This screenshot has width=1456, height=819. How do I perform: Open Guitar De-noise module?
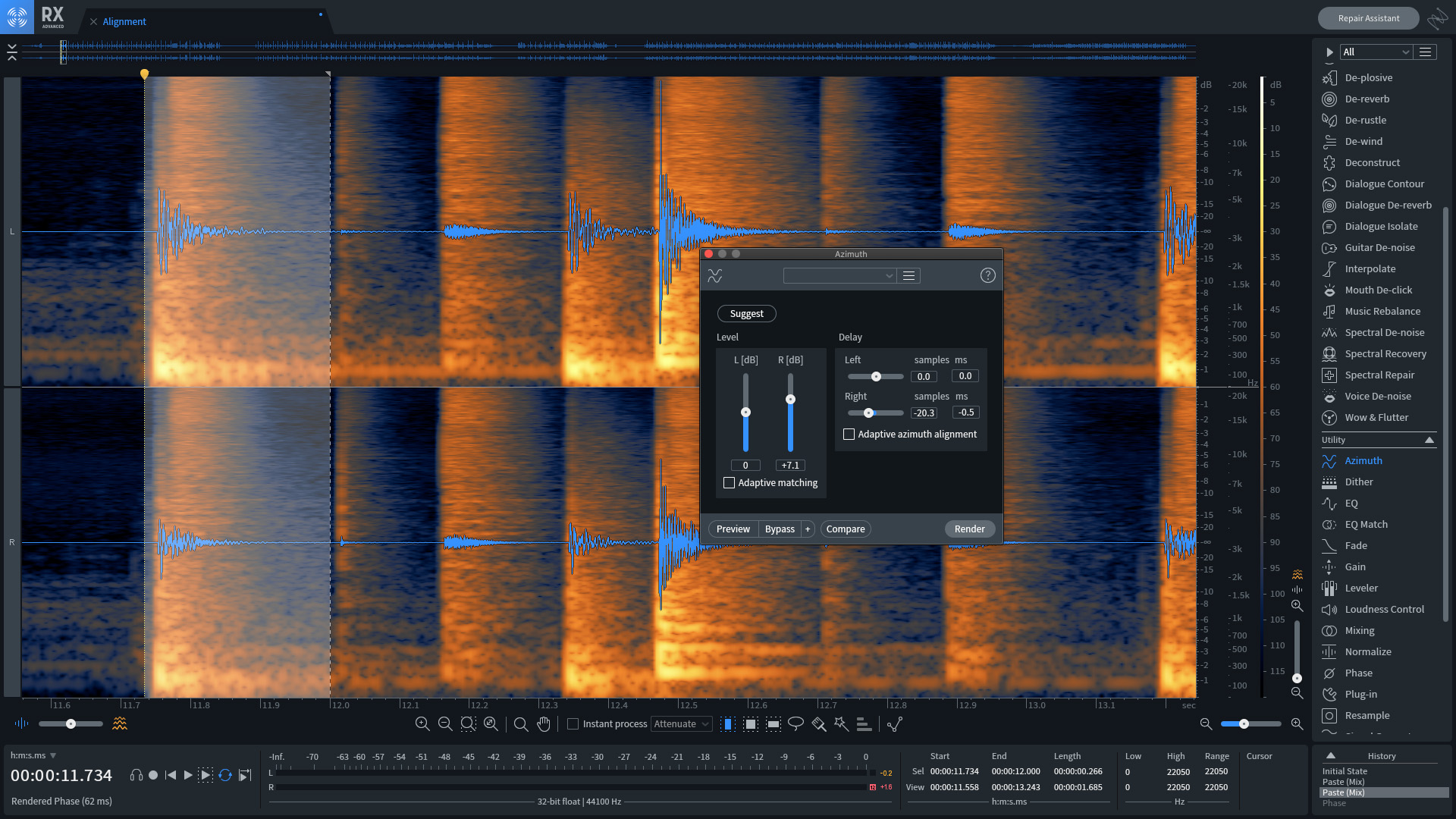pos(1379,247)
